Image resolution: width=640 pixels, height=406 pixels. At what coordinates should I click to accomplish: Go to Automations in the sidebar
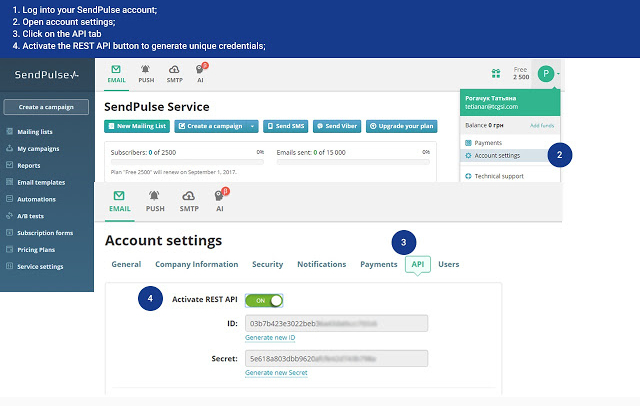click(x=35, y=199)
